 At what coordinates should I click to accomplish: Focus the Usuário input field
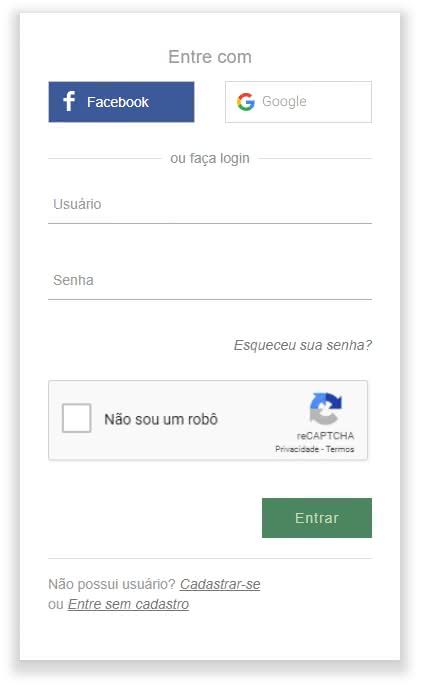210,205
